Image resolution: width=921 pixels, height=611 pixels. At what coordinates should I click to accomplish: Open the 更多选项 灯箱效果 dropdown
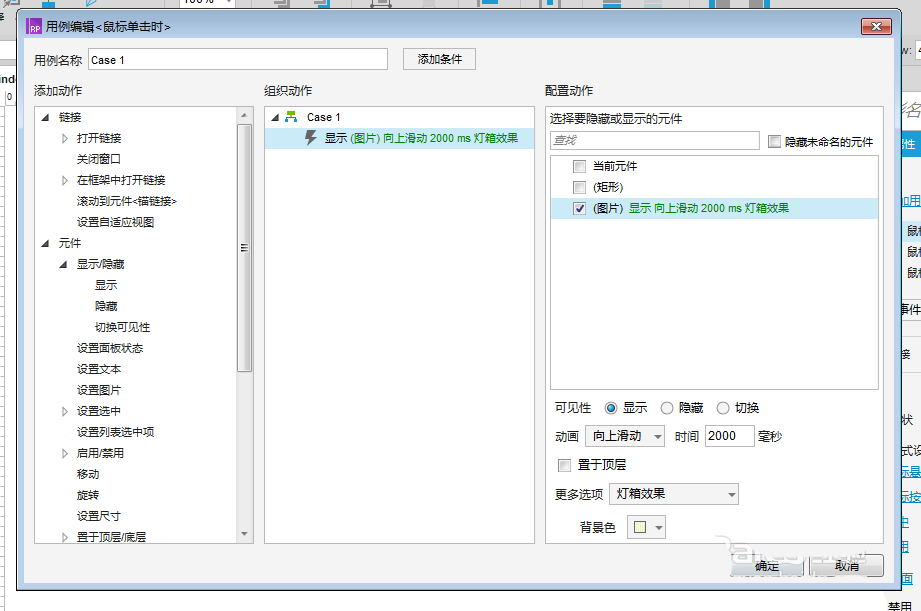(x=674, y=494)
